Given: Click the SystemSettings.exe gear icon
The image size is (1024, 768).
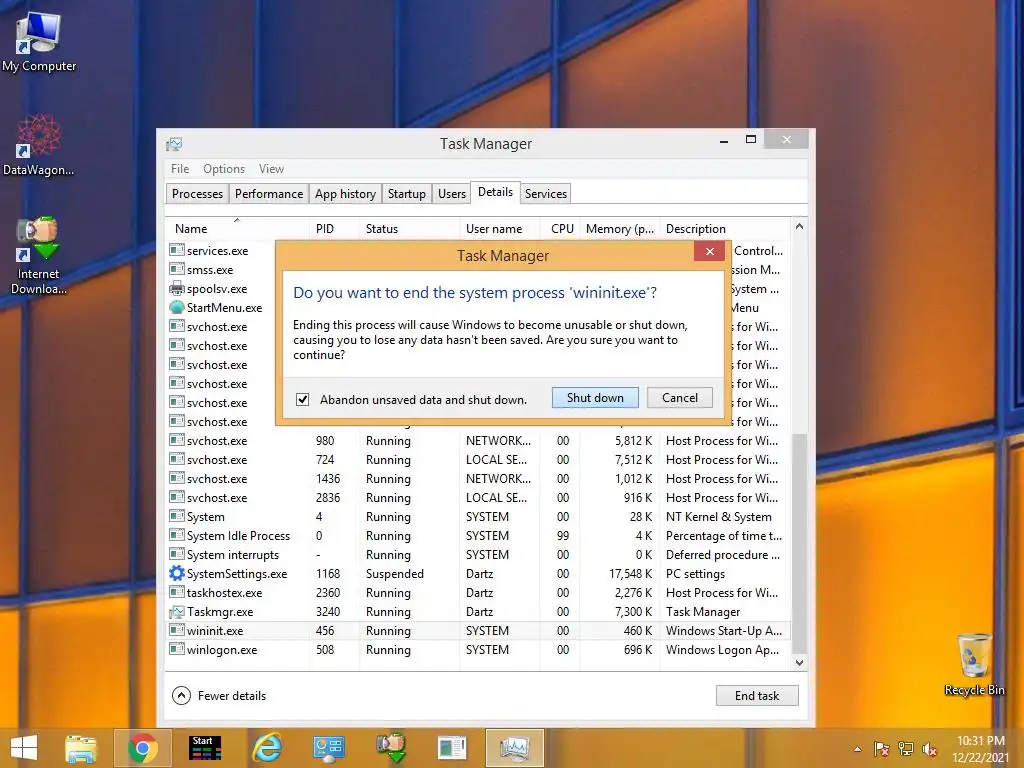Looking at the screenshot, I should 176,573.
